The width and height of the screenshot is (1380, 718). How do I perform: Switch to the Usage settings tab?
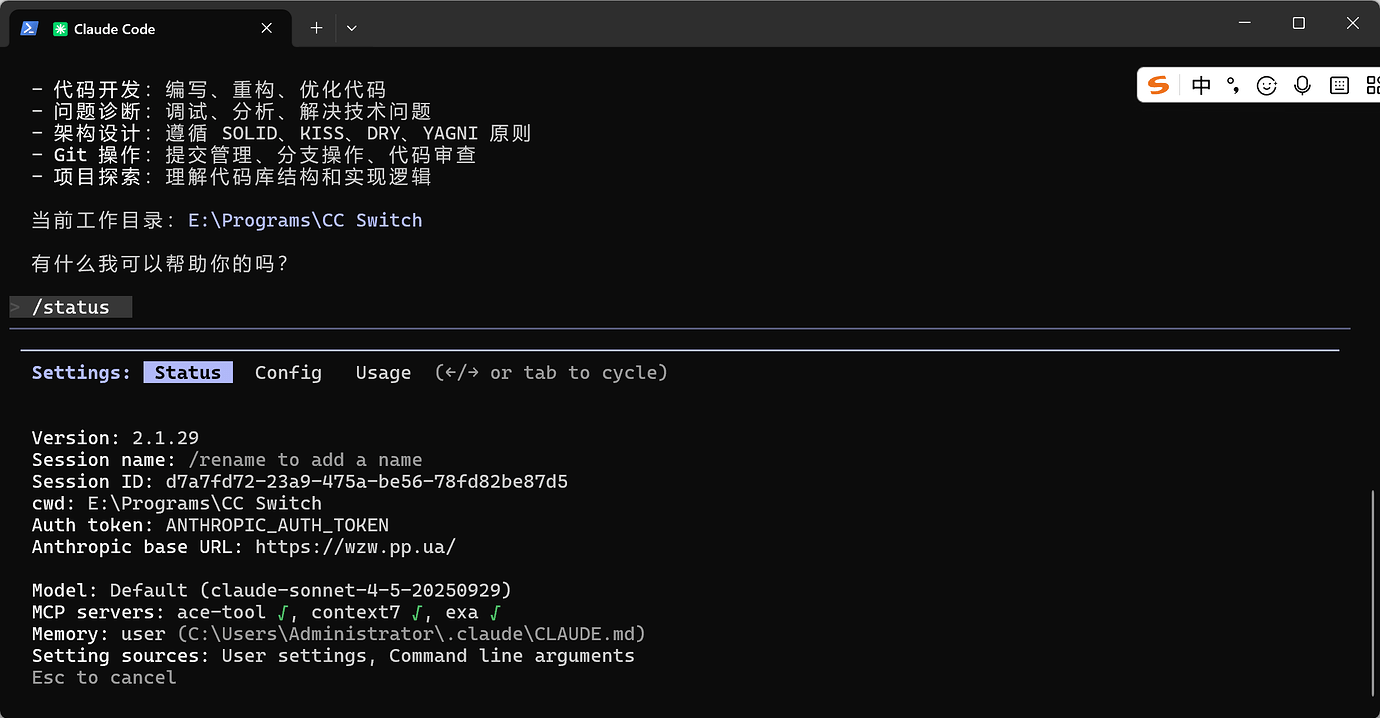coord(383,372)
